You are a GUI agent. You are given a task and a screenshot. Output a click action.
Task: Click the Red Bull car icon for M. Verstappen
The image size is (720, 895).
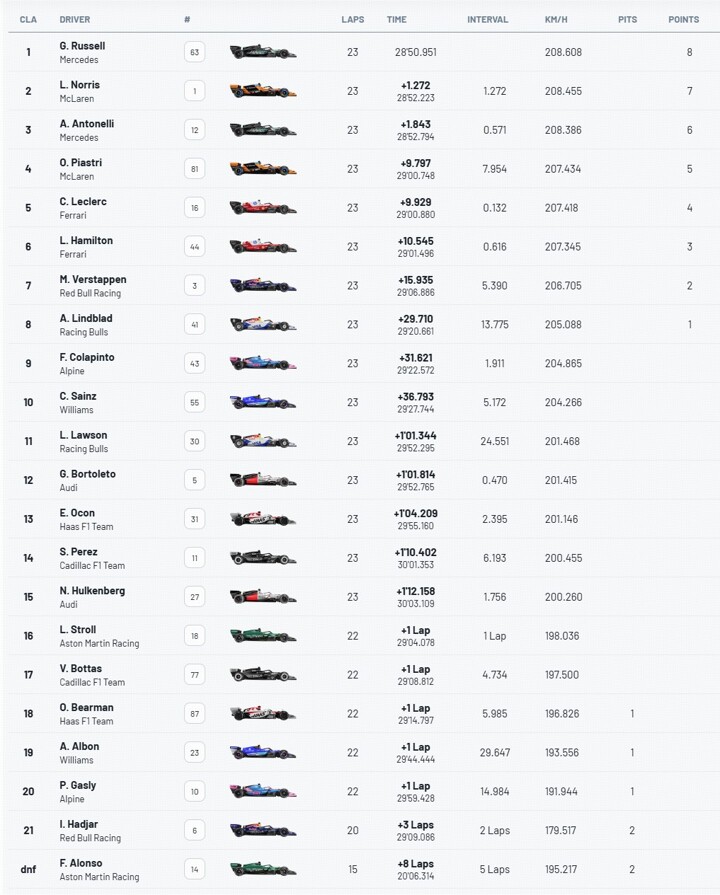pos(263,285)
